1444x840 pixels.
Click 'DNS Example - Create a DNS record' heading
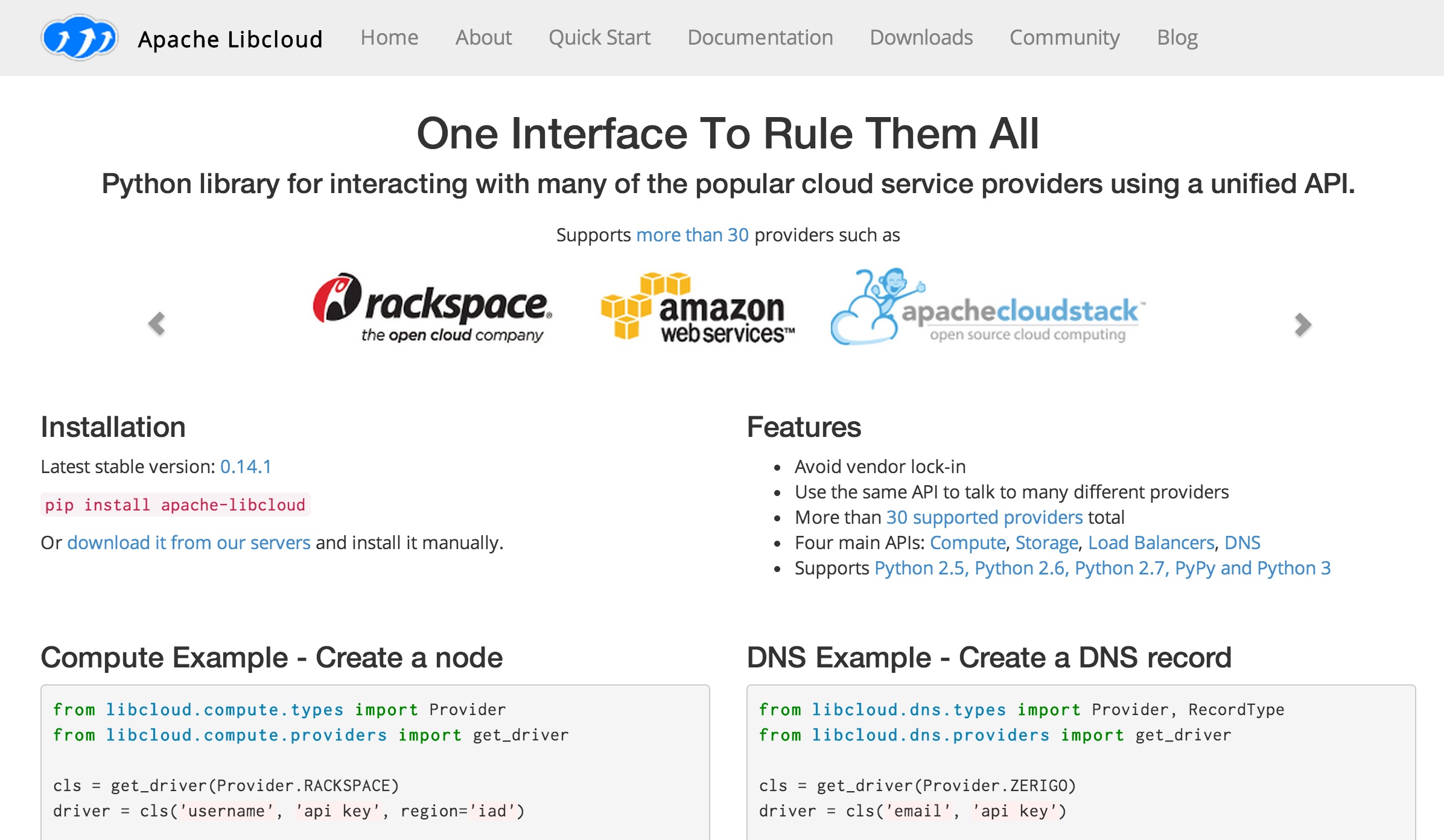pyautogui.click(x=988, y=657)
